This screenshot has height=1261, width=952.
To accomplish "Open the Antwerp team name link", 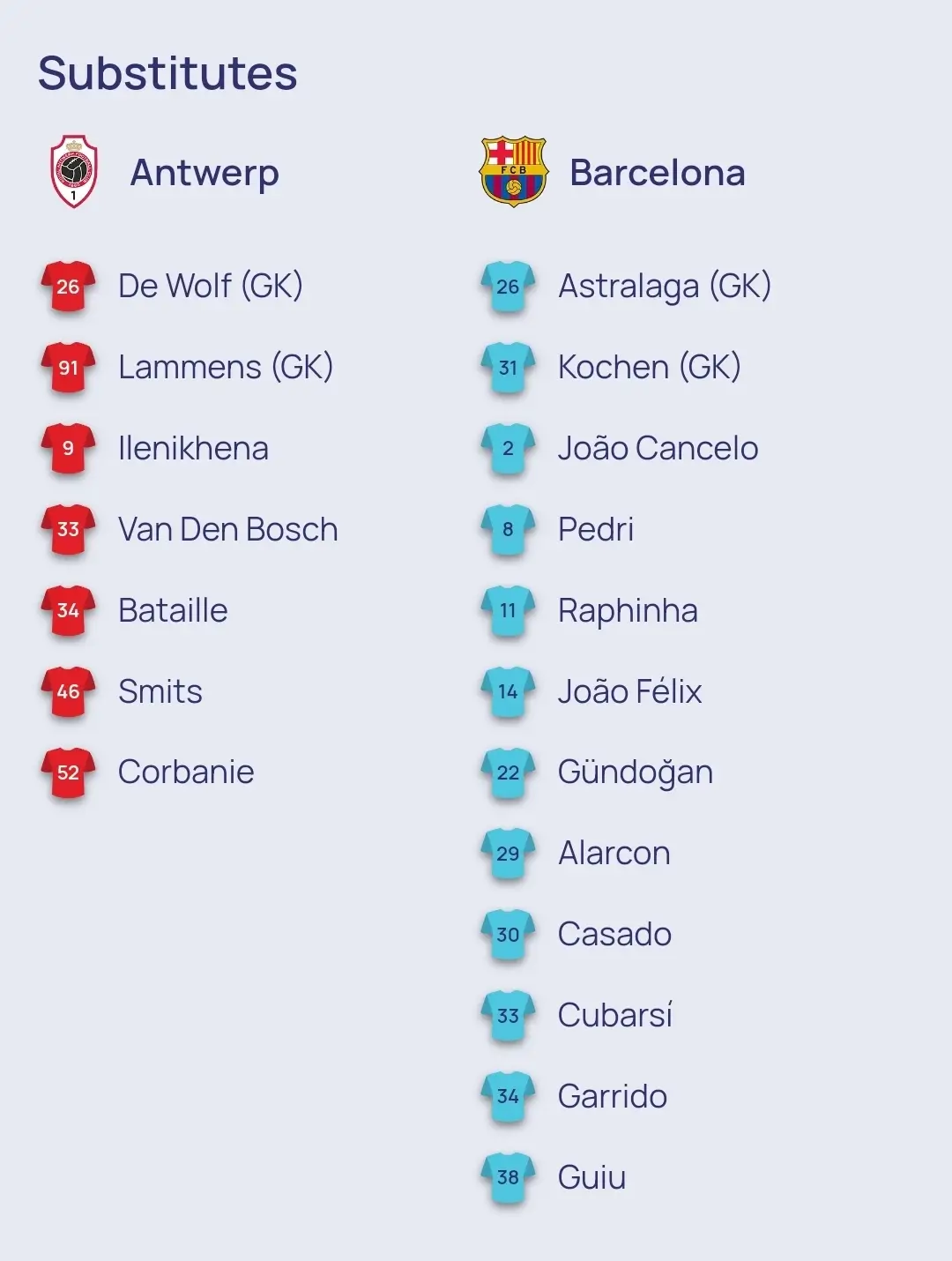I will point(205,173).
